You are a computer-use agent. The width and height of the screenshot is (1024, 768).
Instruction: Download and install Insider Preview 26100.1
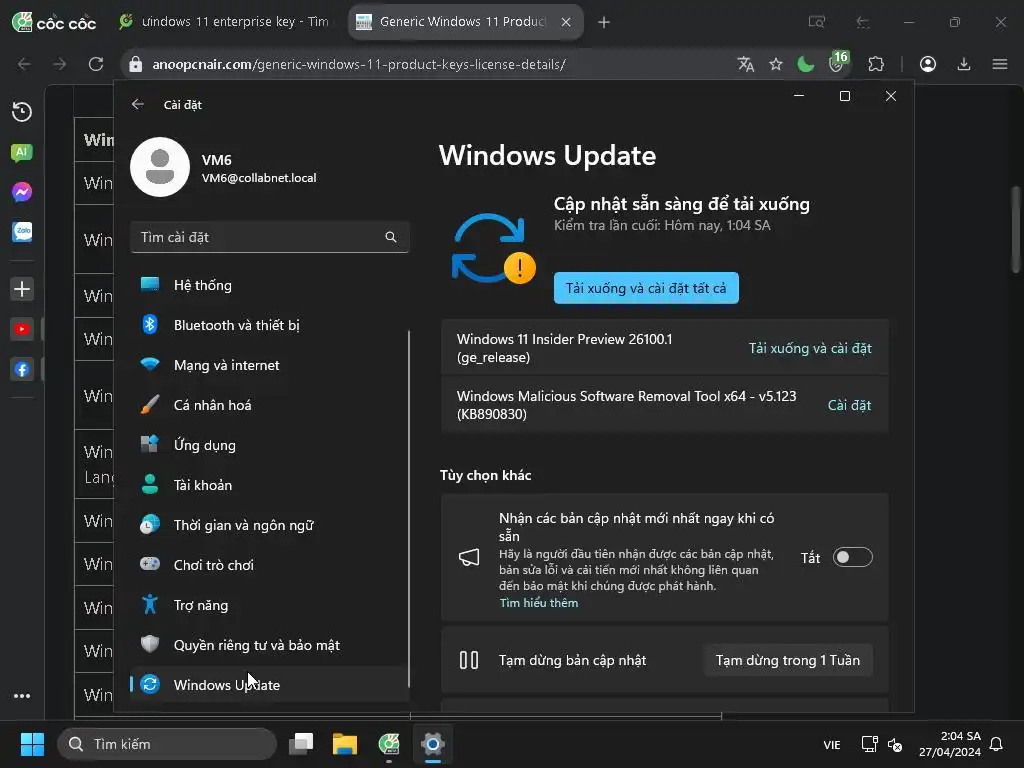[x=810, y=348]
